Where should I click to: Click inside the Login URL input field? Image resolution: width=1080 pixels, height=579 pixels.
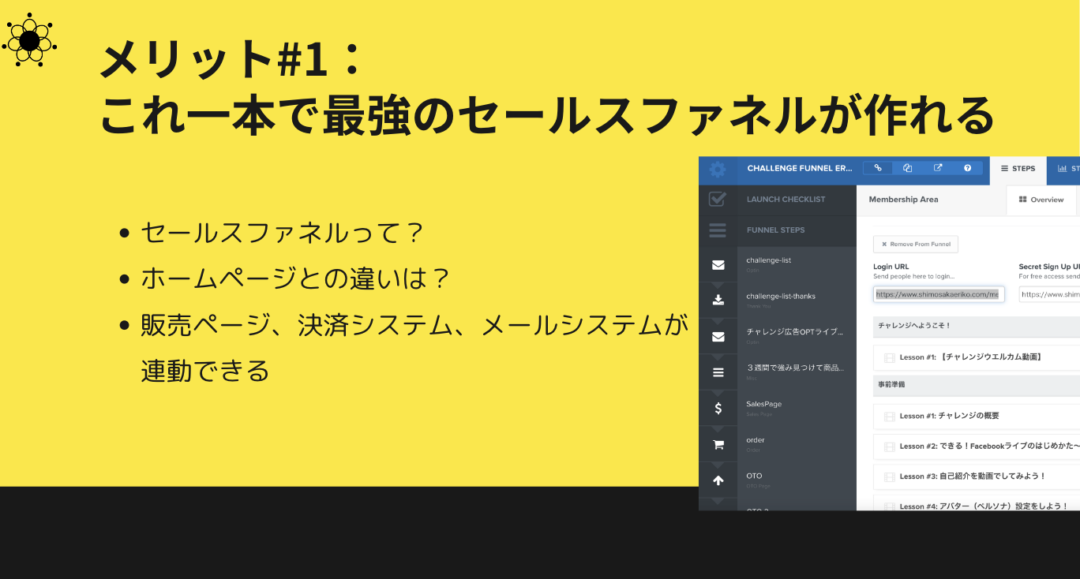[939, 294]
